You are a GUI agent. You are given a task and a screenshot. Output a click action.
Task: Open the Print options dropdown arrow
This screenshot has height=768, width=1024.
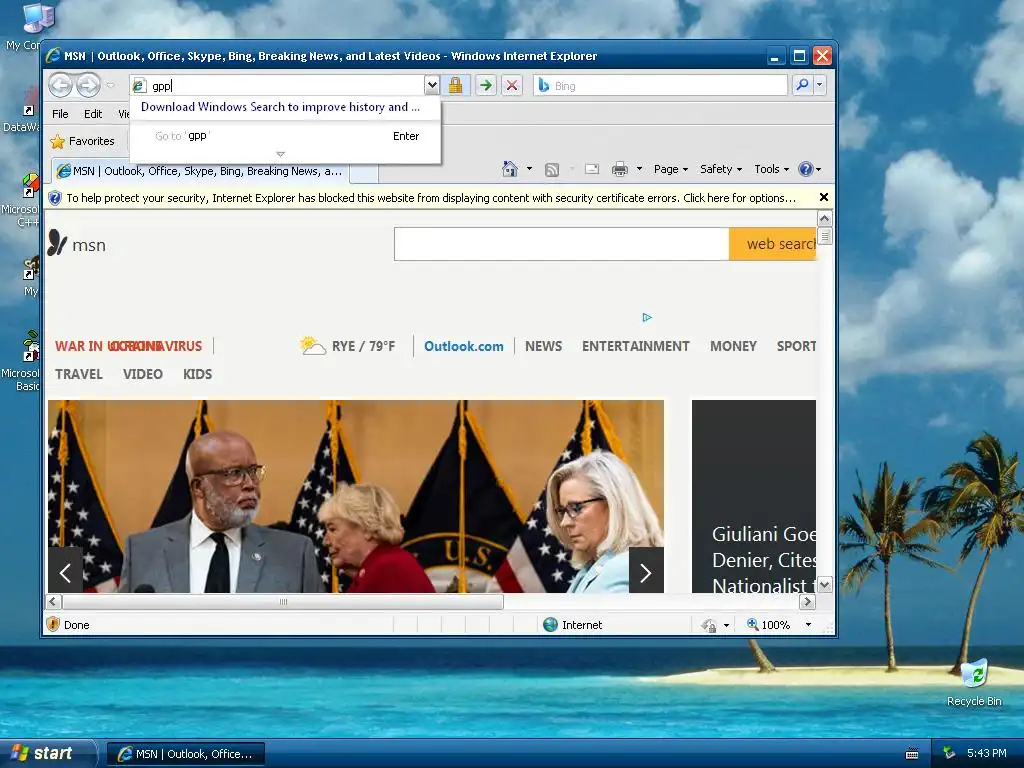639,169
